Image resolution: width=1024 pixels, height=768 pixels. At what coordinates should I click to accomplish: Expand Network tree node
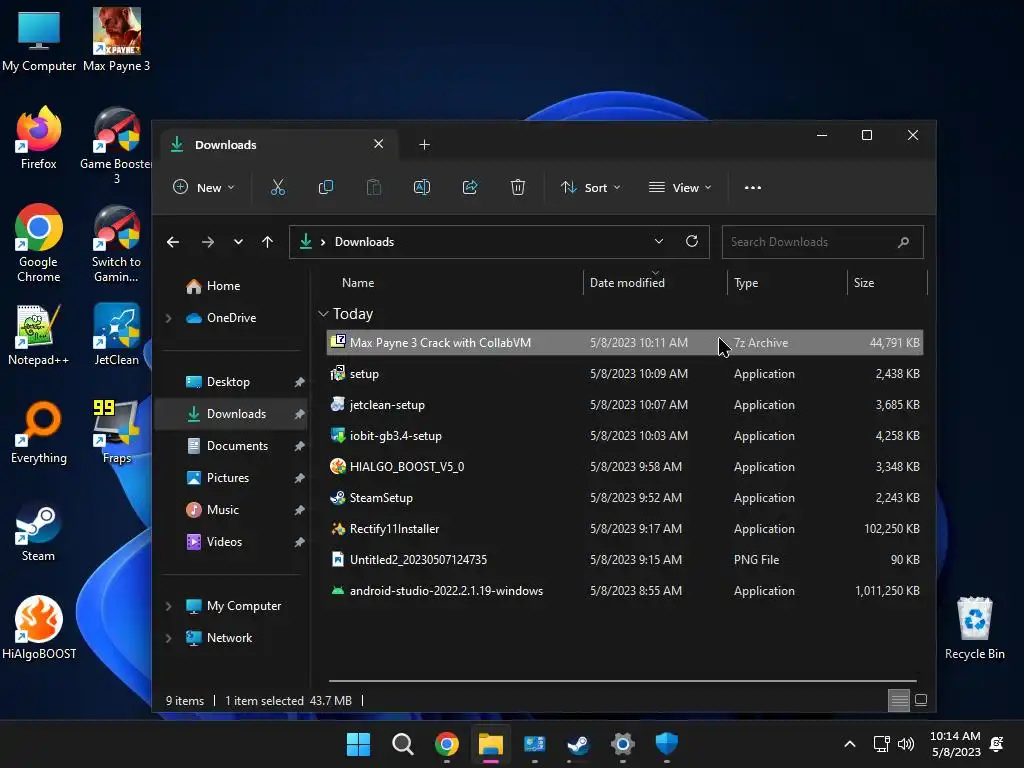168,638
